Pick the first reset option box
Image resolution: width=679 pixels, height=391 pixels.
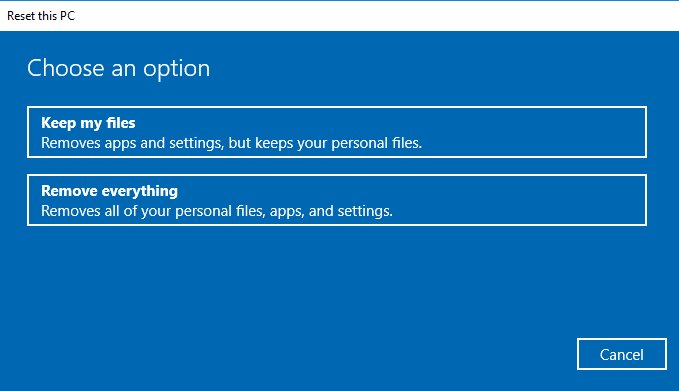[x=337, y=132]
